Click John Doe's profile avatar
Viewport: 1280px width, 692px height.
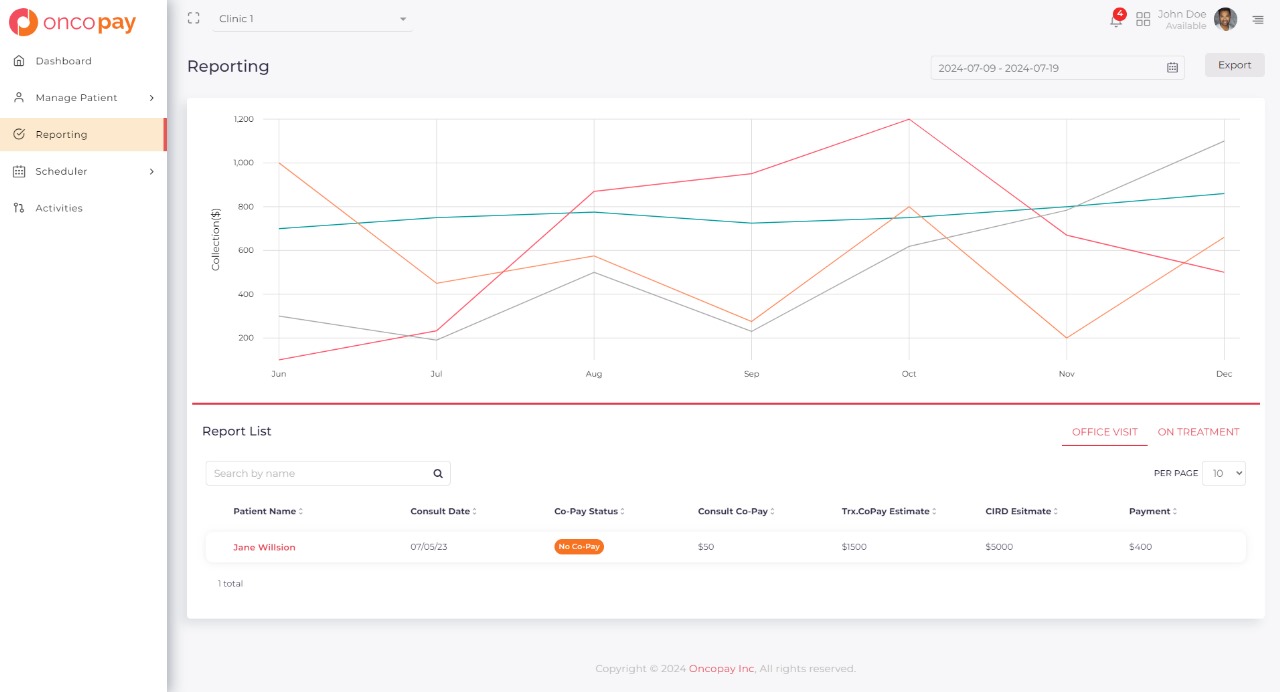tap(1225, 19)
